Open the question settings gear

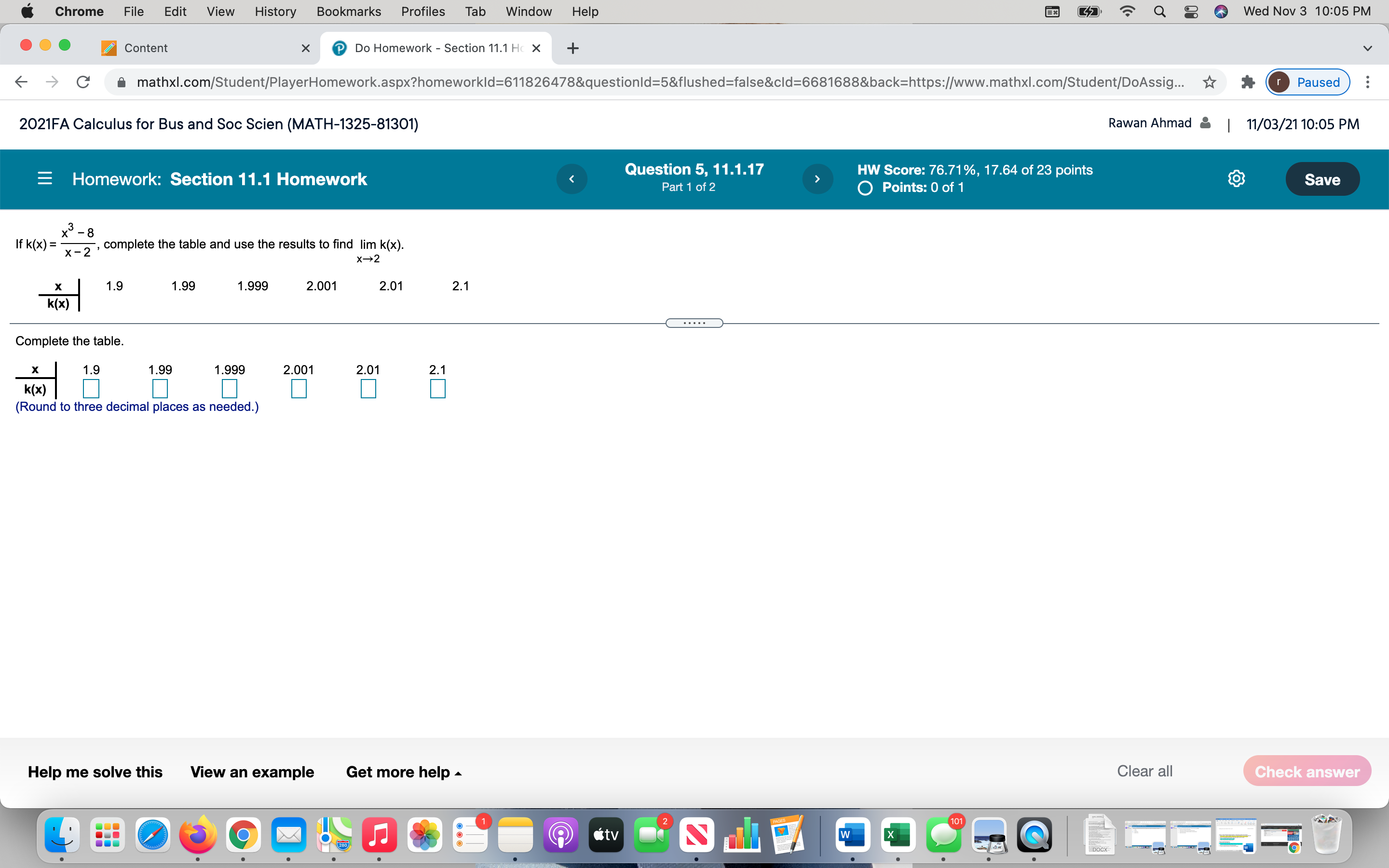pyautogui.click(x=1236, y=178)
